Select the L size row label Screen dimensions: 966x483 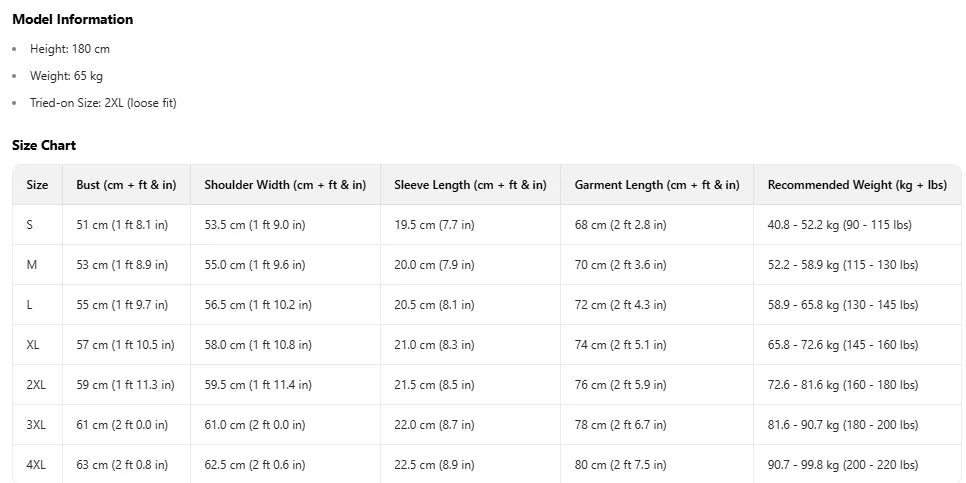30,305
